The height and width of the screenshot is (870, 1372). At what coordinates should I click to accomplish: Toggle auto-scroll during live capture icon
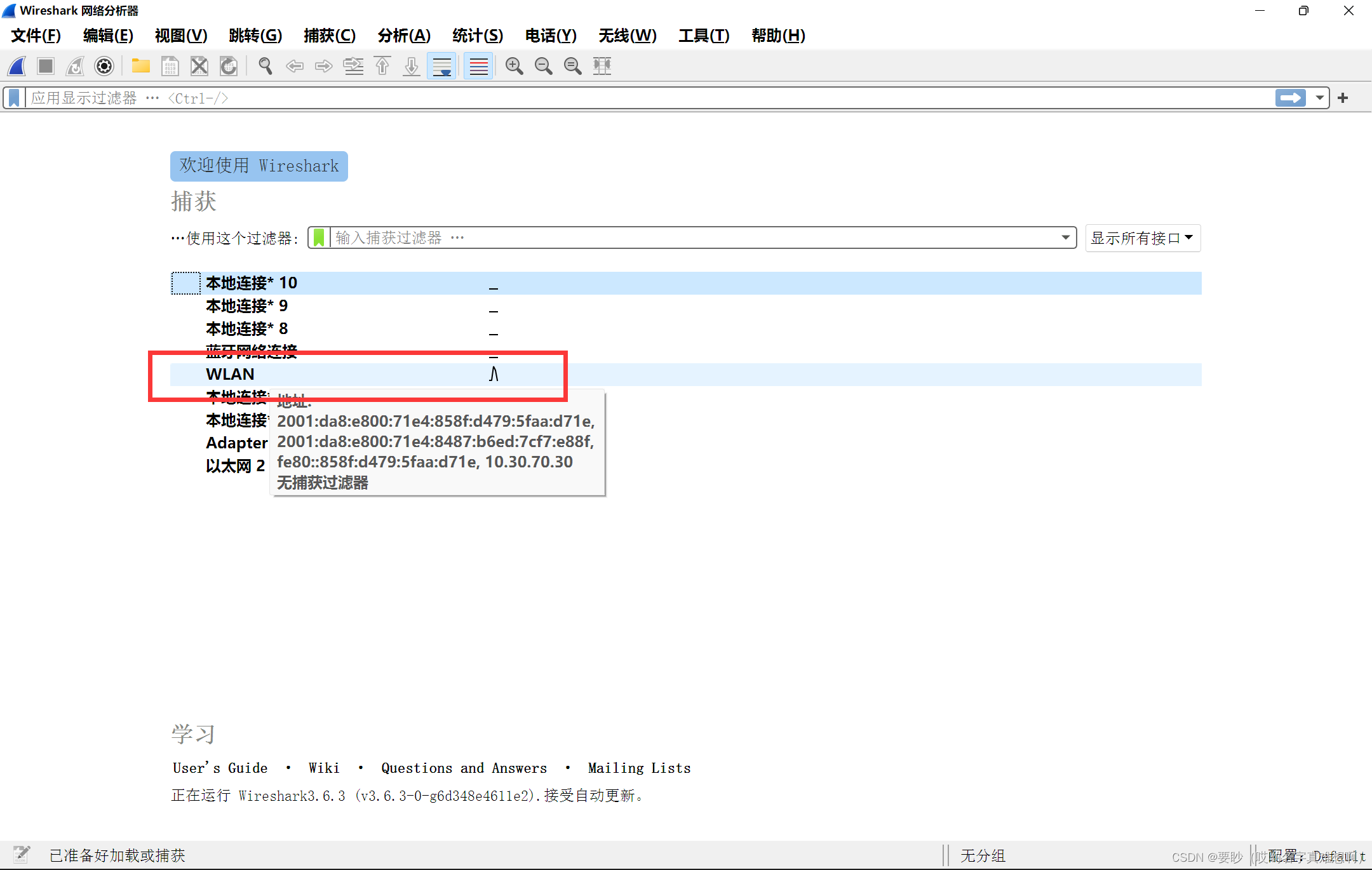point(441,66)
